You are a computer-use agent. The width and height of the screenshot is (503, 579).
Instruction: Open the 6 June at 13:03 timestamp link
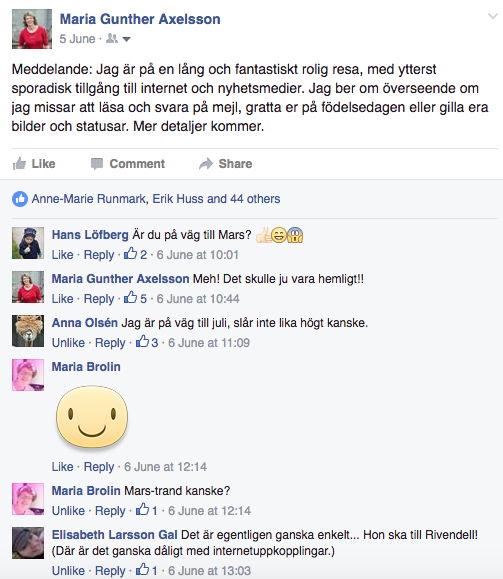pyautogui.click(x=209, y=571)
